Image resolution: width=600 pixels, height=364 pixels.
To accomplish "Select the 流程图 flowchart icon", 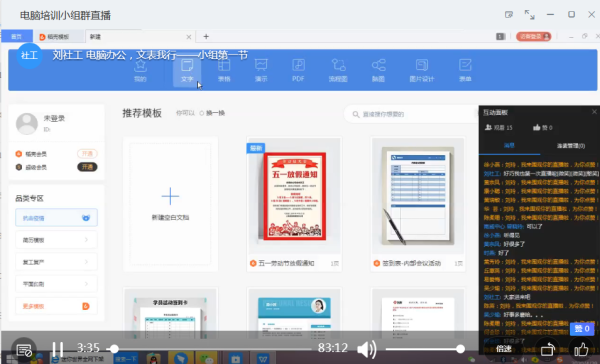I will 338,71.
